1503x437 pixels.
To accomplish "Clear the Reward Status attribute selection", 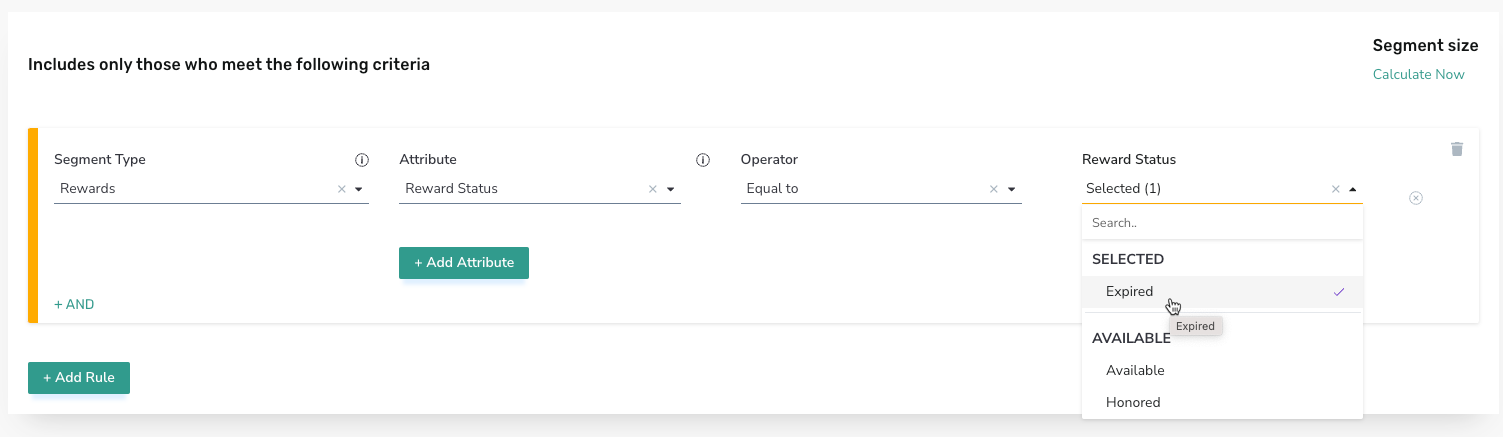I will click(x=653, y=189).
